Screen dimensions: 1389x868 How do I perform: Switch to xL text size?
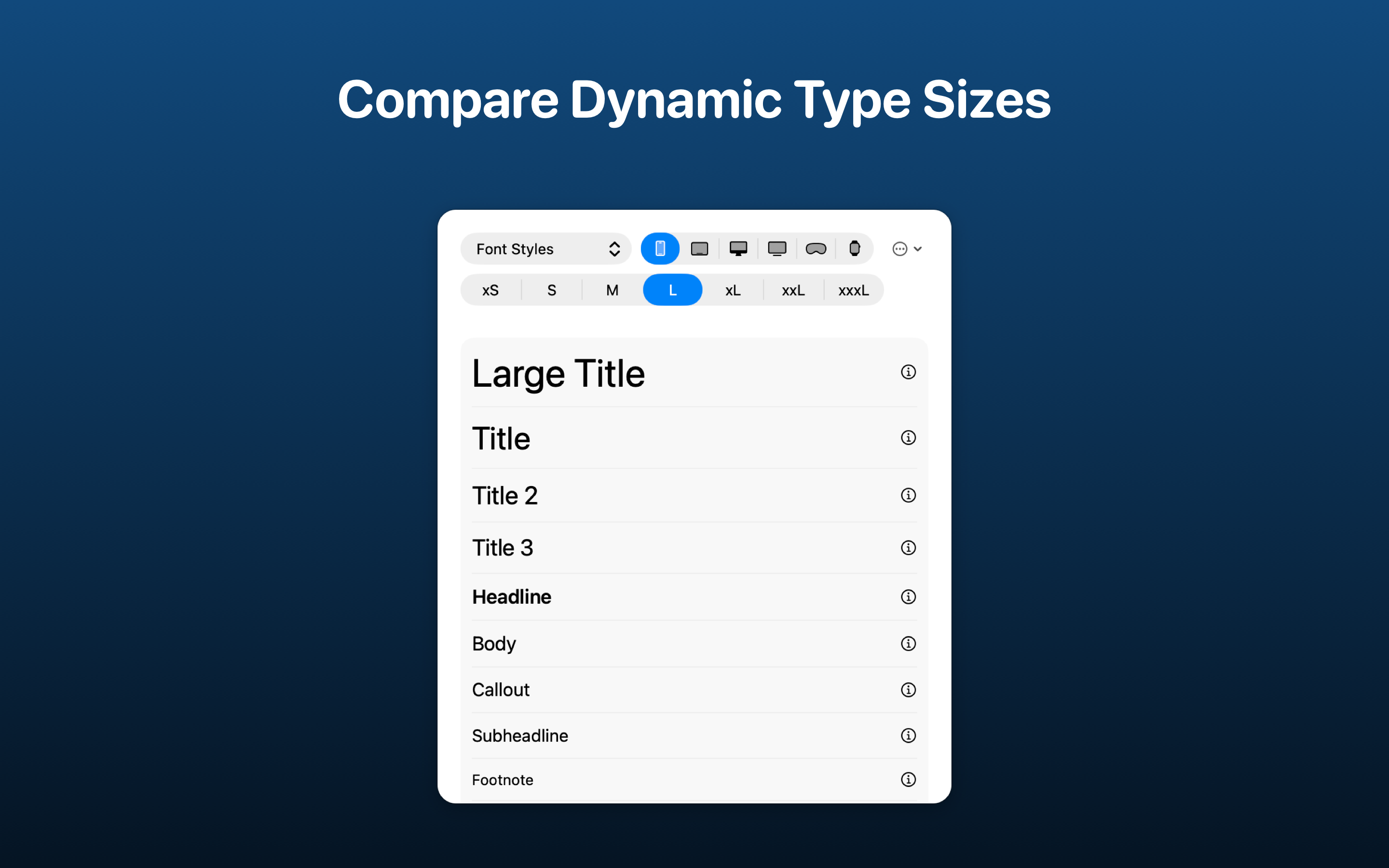[733, 290]
